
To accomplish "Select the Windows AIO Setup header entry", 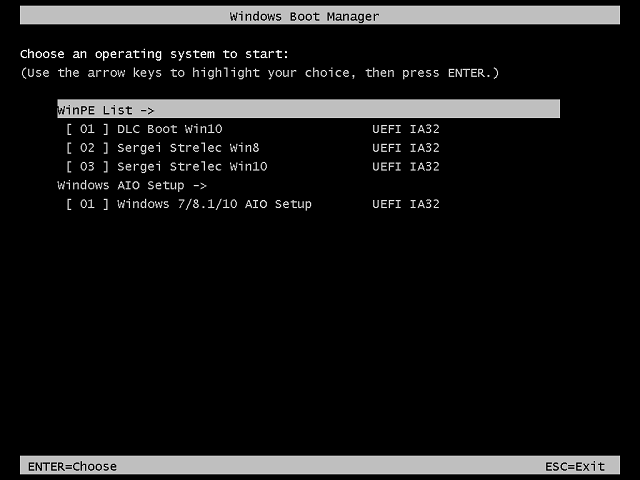I will tap(132, 185).
